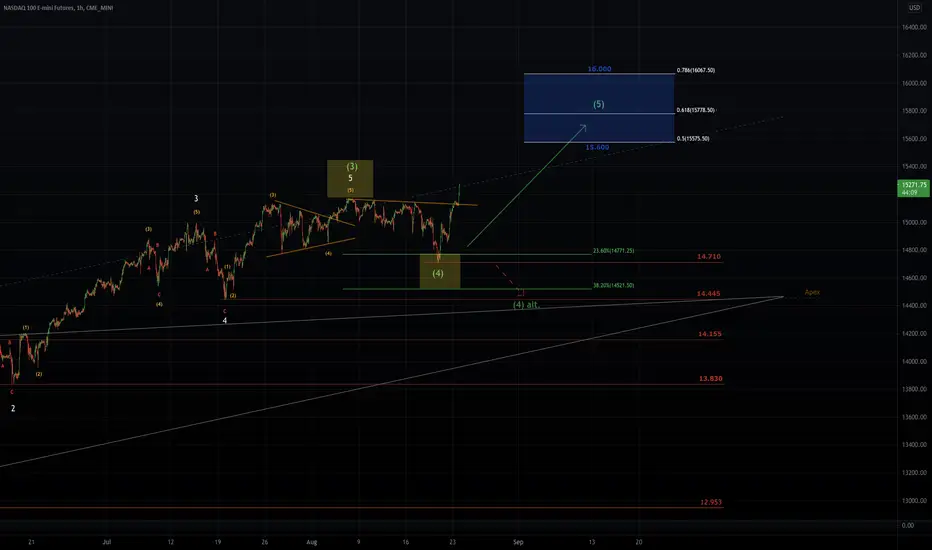Select the red 12.953 level label
Image resolution: width=932 pixels, height=550 pixels.
[711, 502]
